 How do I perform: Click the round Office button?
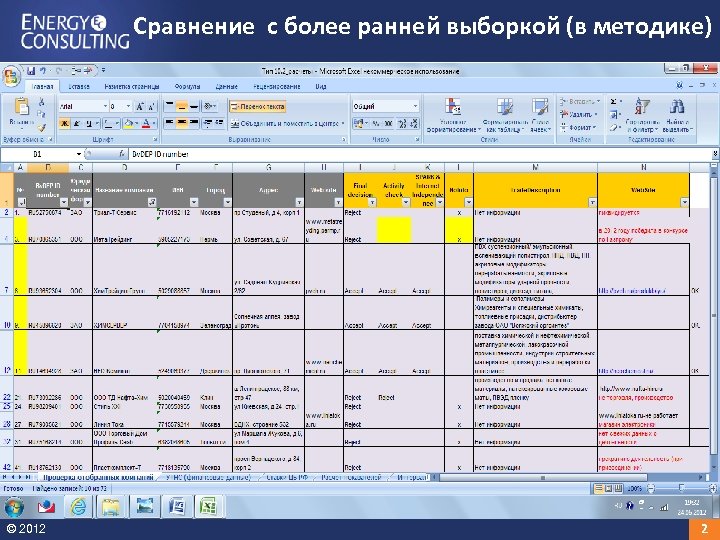(11, 75)
